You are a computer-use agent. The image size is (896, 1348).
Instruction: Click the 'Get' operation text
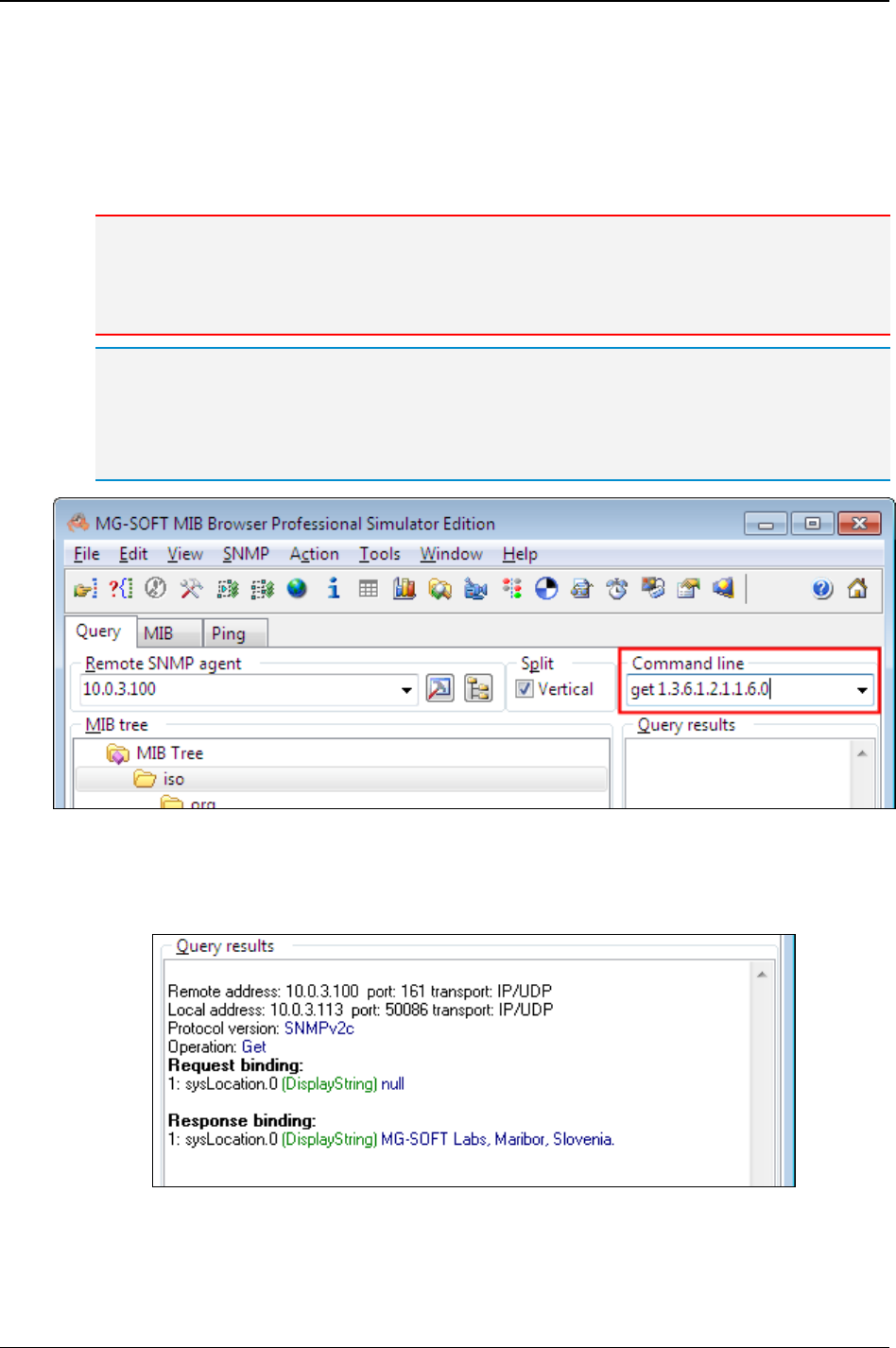(x=254, y=1046)
